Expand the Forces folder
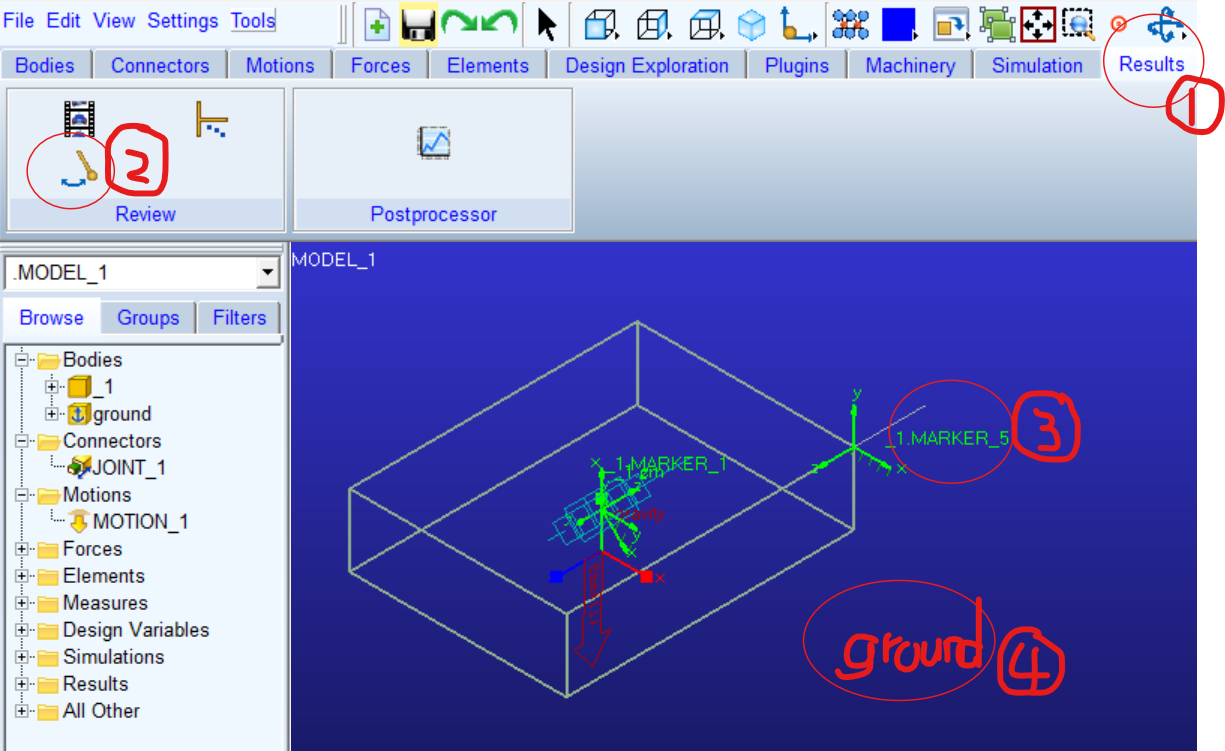1225x751 pixels. pyautogui.click(x=22, y=549)
